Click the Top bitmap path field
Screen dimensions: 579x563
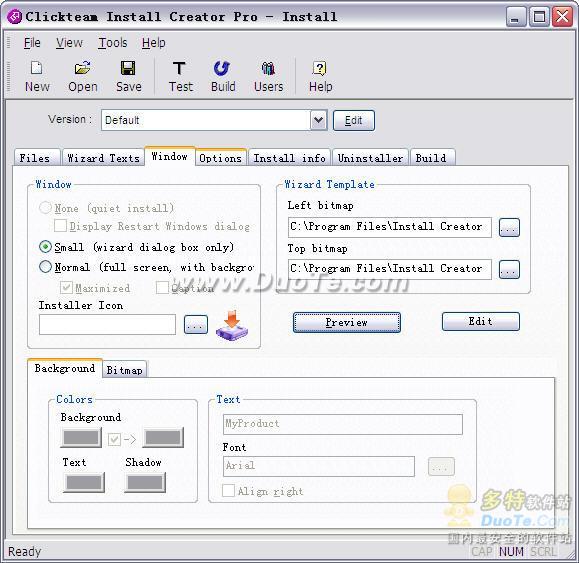click(390, 269)
